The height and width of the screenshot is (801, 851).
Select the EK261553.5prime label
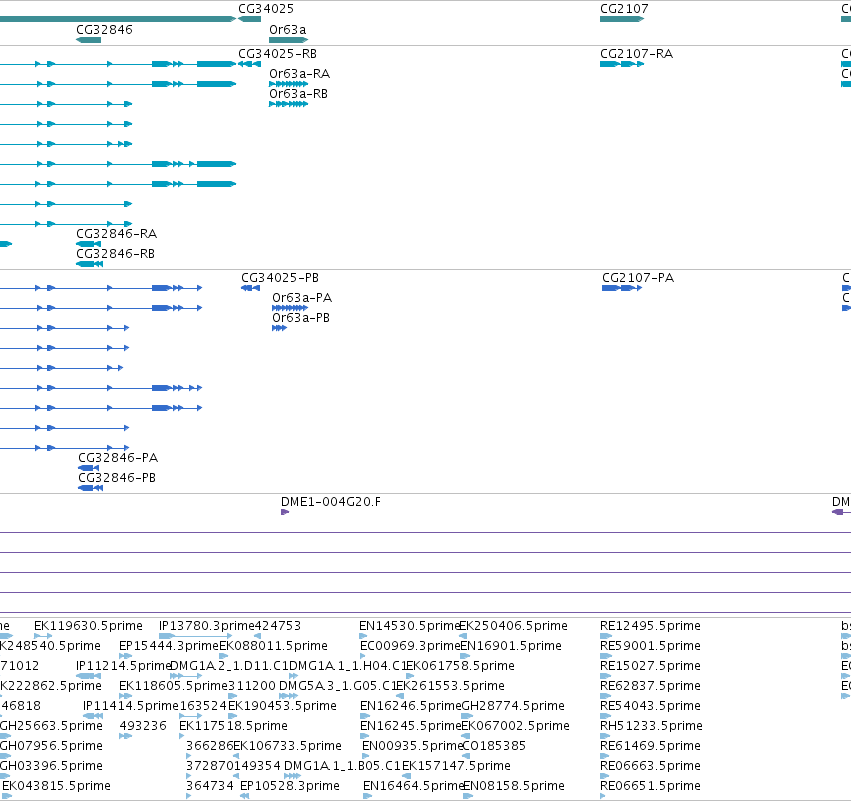[x=450, y=686]
